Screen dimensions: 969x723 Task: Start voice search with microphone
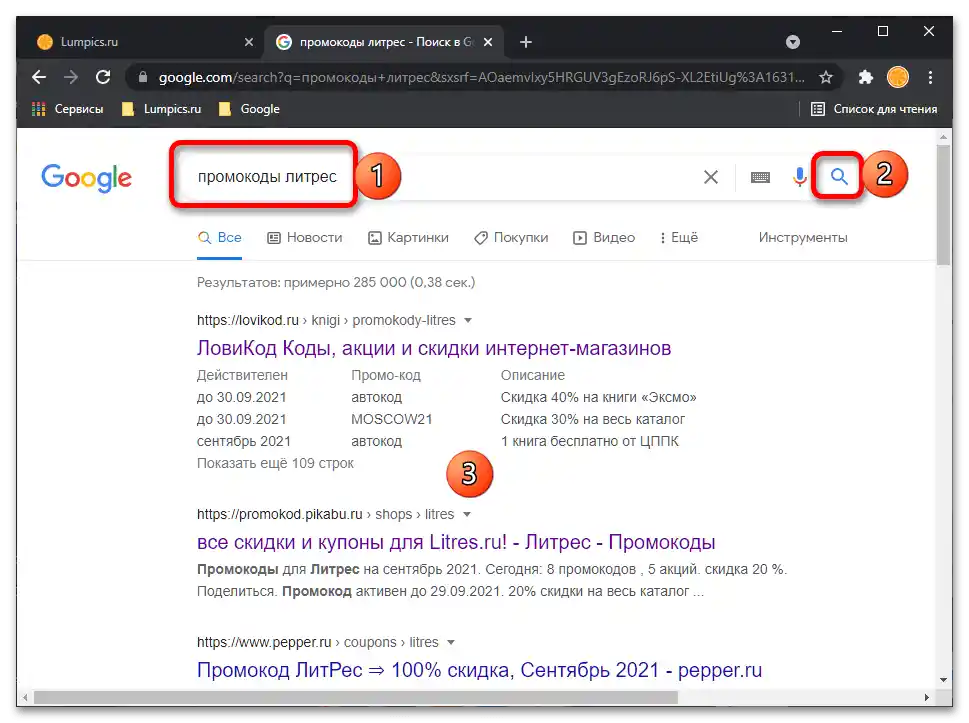coord(799,177)
